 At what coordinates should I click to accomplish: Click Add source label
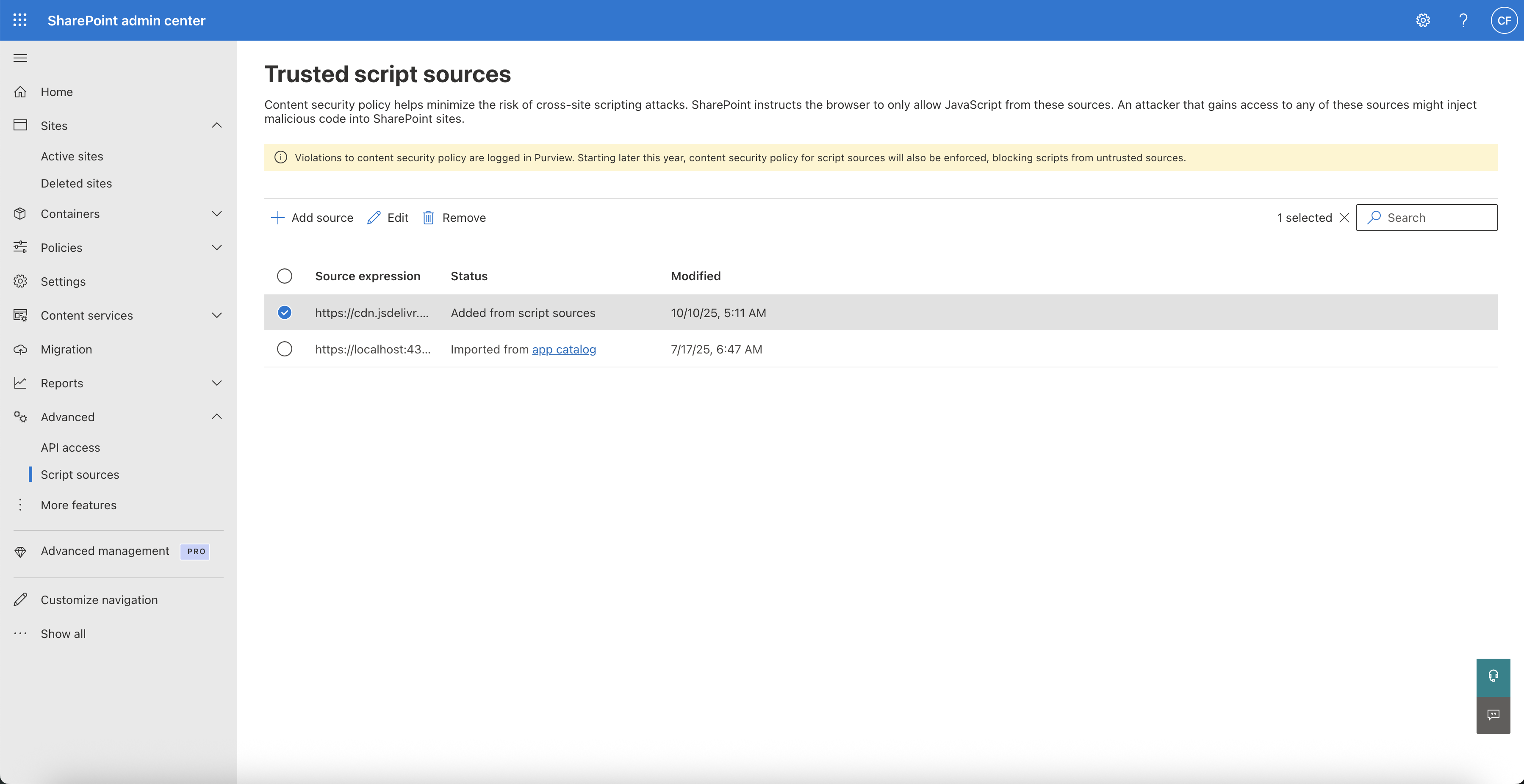pyautogui.click(x=322, y=218)
